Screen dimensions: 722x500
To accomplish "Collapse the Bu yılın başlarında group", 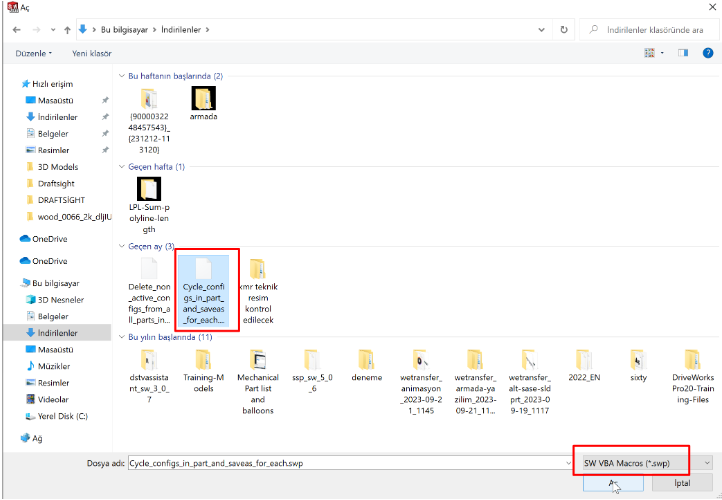I will 121,338.
